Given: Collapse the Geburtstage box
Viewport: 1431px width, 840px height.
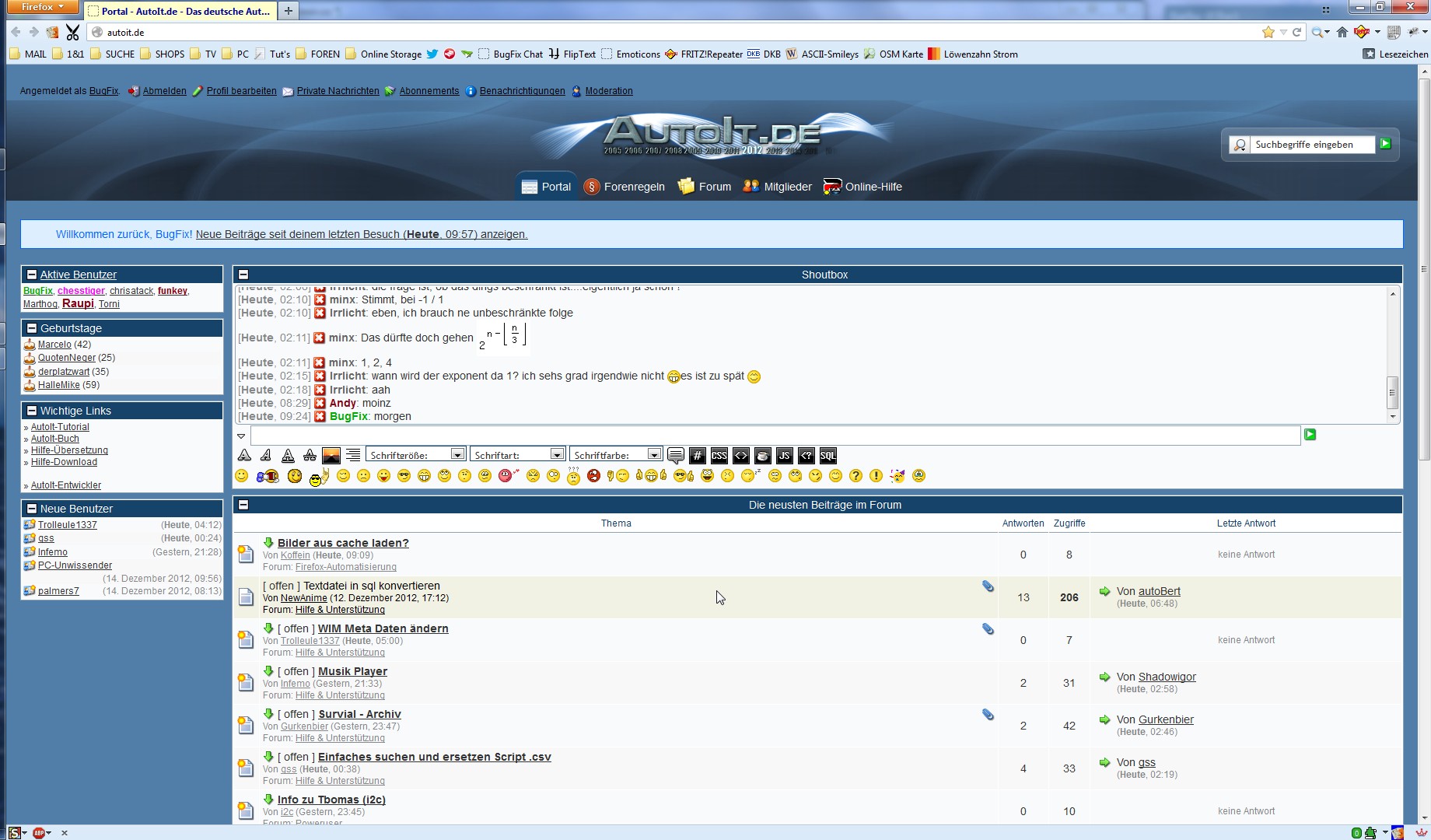Looking at the screenshot, I should tap(32, 328).
